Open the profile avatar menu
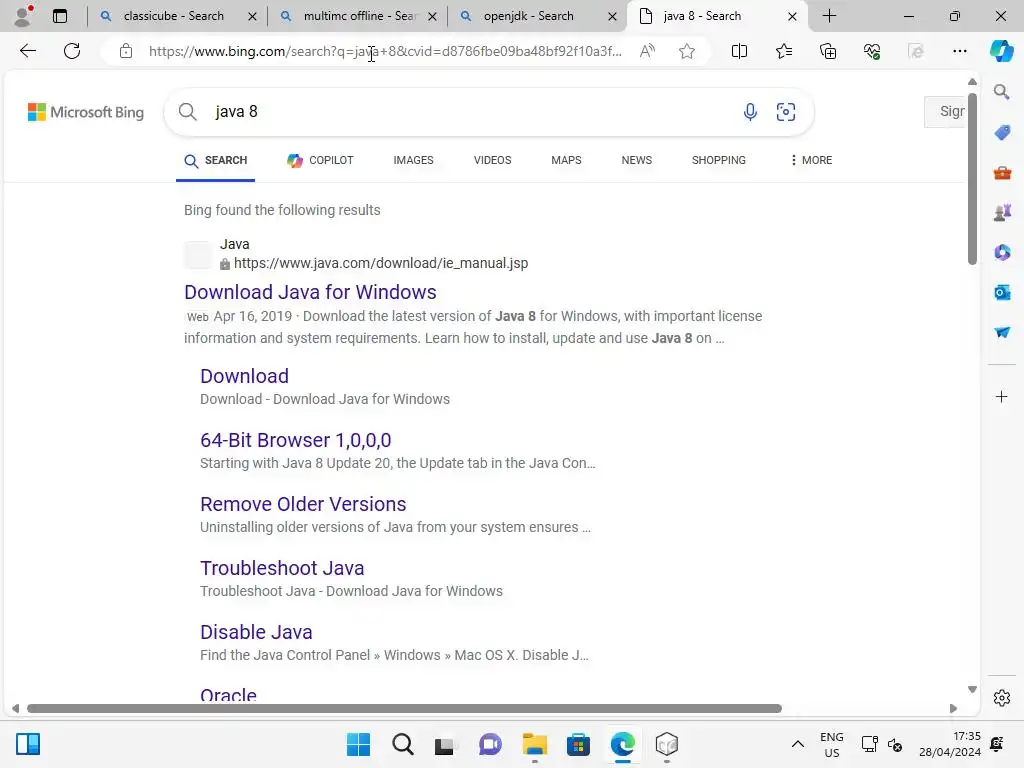Viewport: 1024px width, 768px height. point(24,16)
